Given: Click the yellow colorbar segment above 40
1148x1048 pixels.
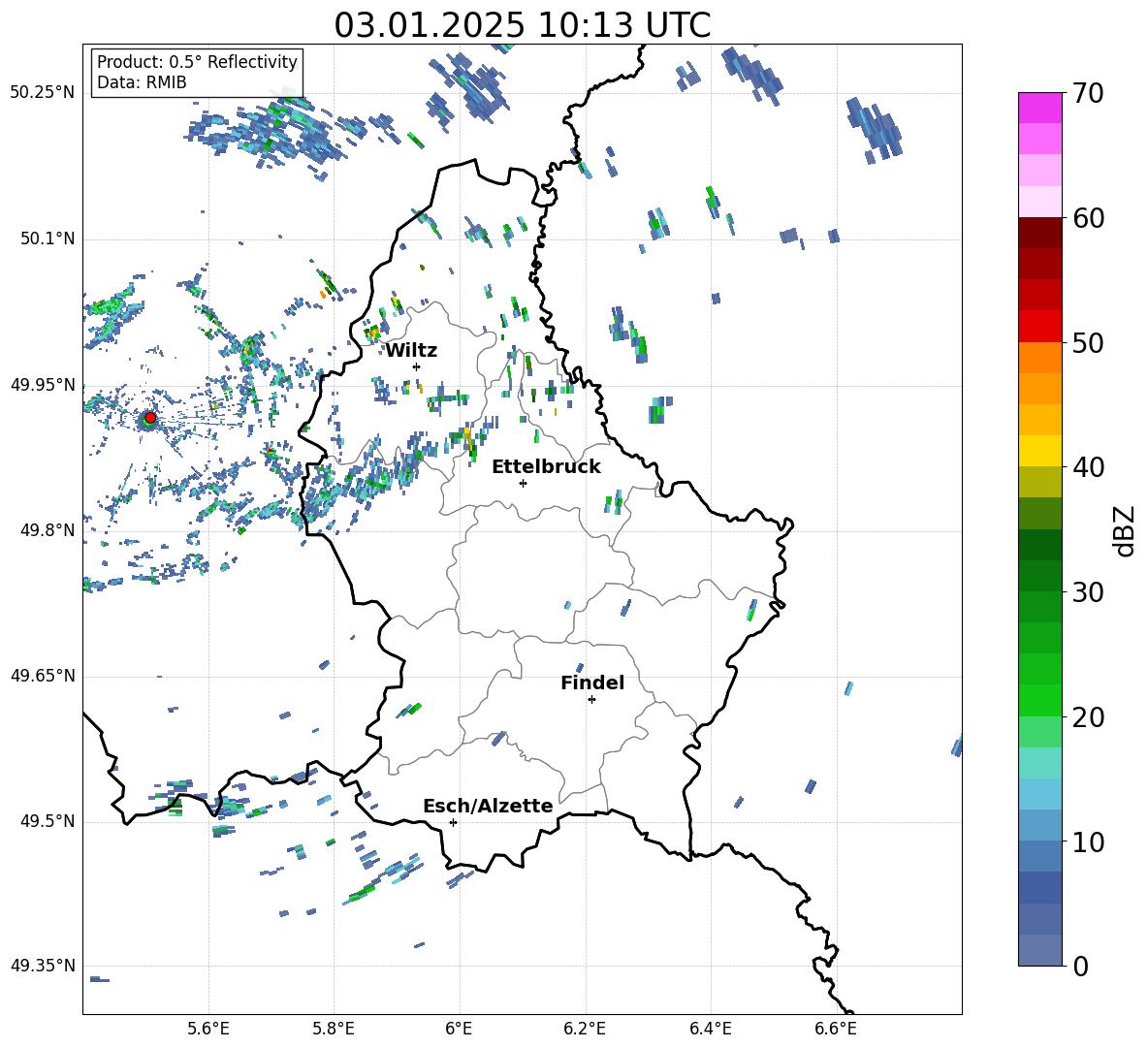Looking at the screenshot, I should [x=1039, y=451].
